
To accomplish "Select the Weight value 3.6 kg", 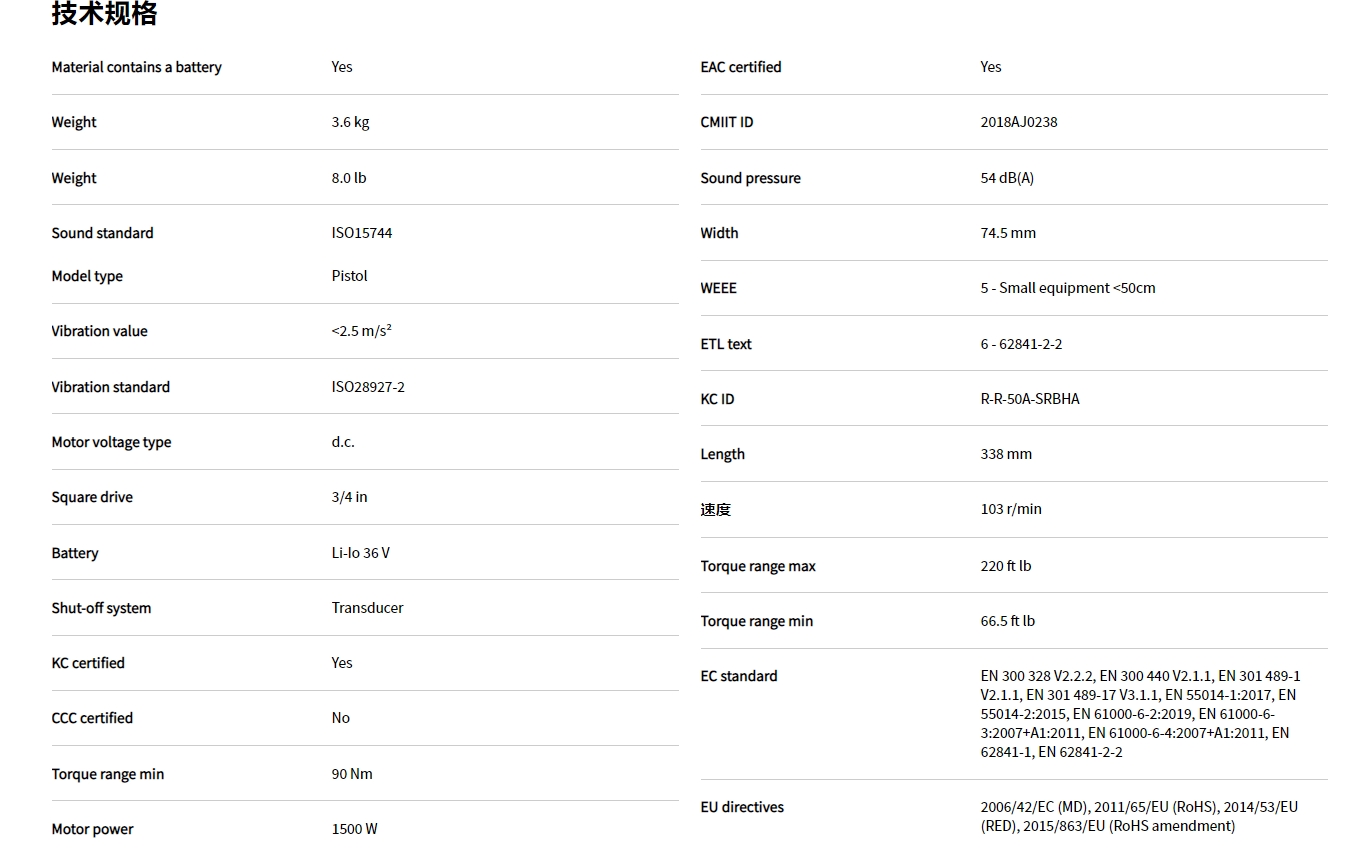I will coord(350,122).
